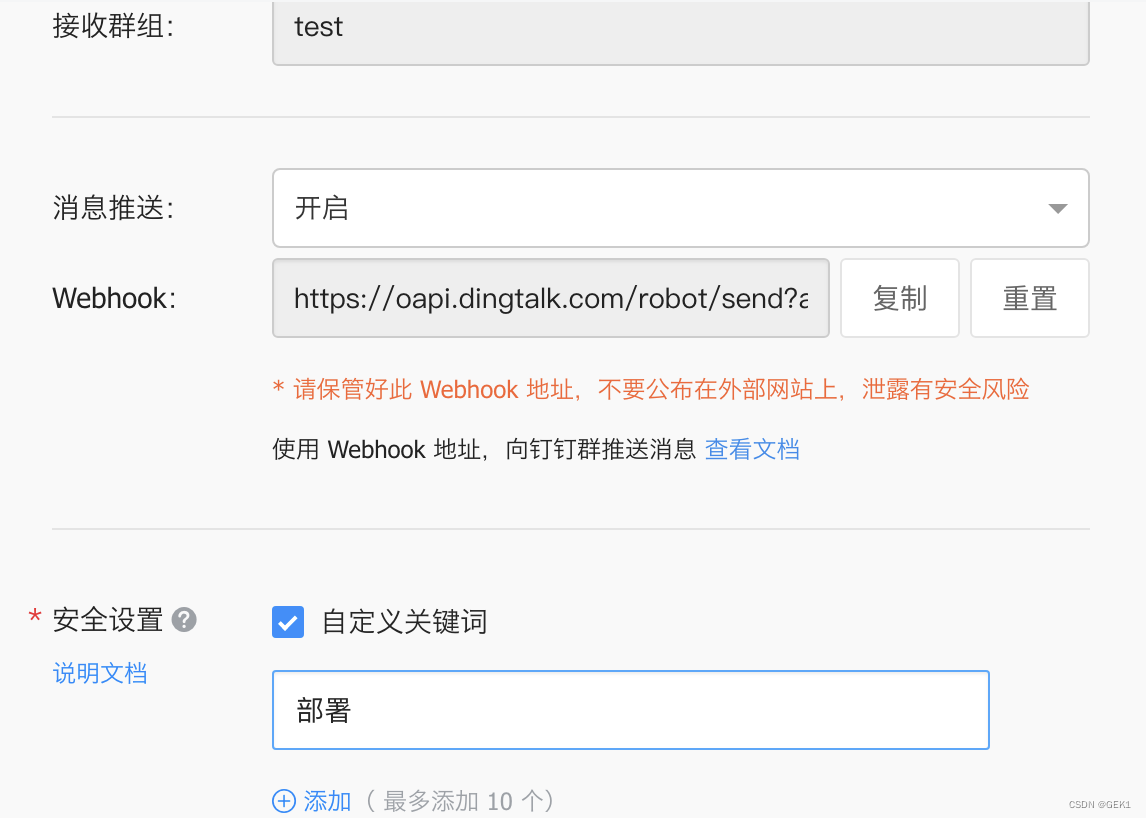Open the 消息推送 dropdown showing 开启
1146x818 pixels.
pyautogui.click(x=680, y=208)
